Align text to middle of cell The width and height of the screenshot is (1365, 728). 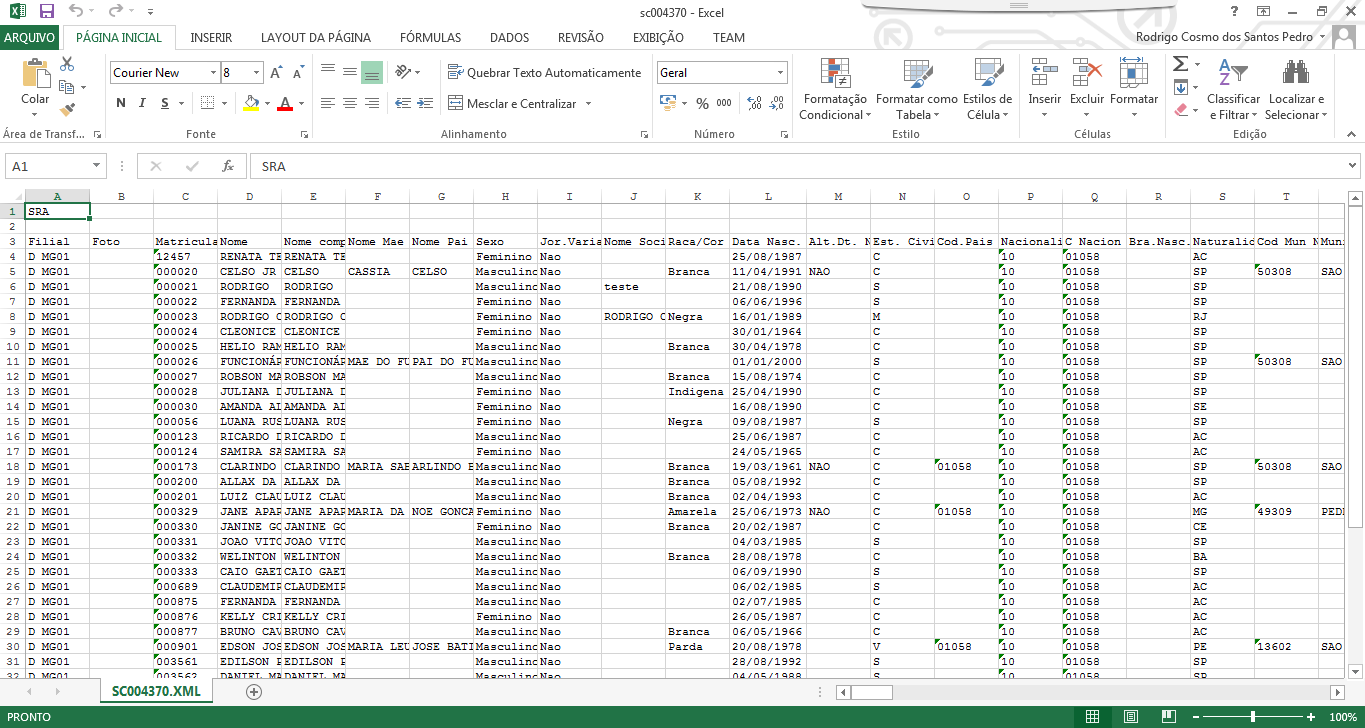349,72
